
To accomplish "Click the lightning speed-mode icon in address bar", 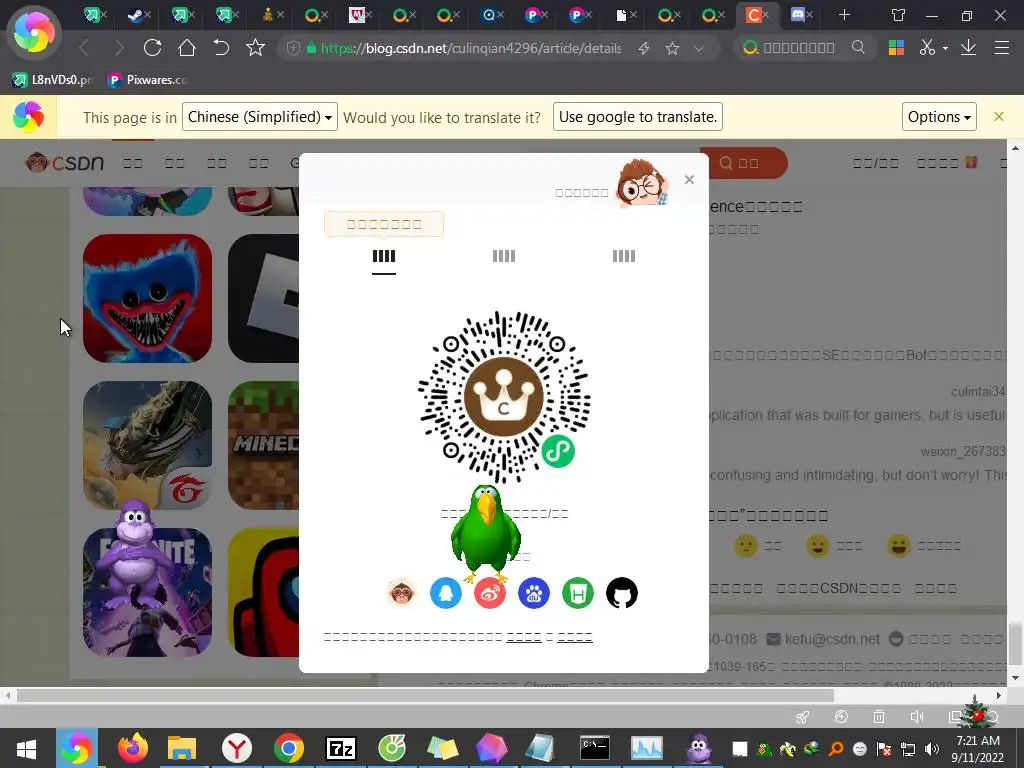I will (644, 48).
